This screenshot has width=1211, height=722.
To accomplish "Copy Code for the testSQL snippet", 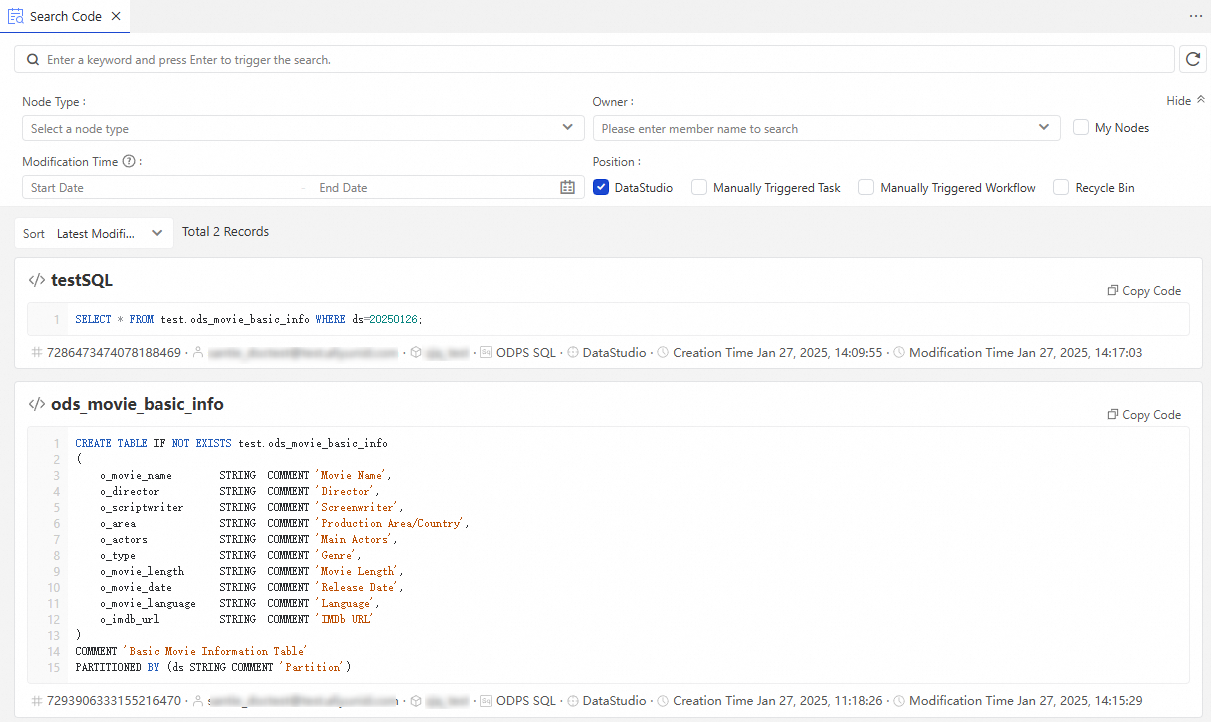I will point(1144,291).
